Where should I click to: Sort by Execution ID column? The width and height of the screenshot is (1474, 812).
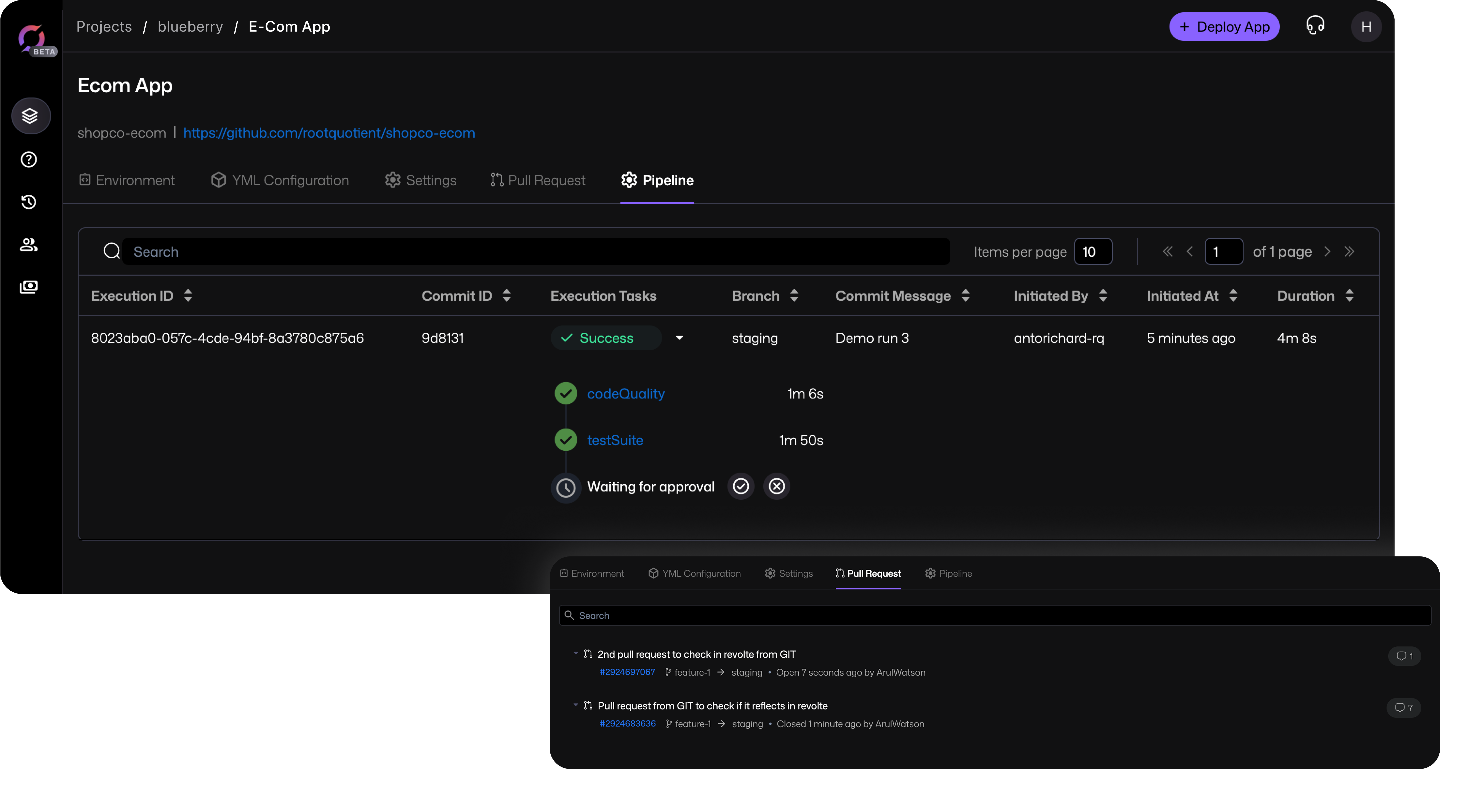[188, 296]
